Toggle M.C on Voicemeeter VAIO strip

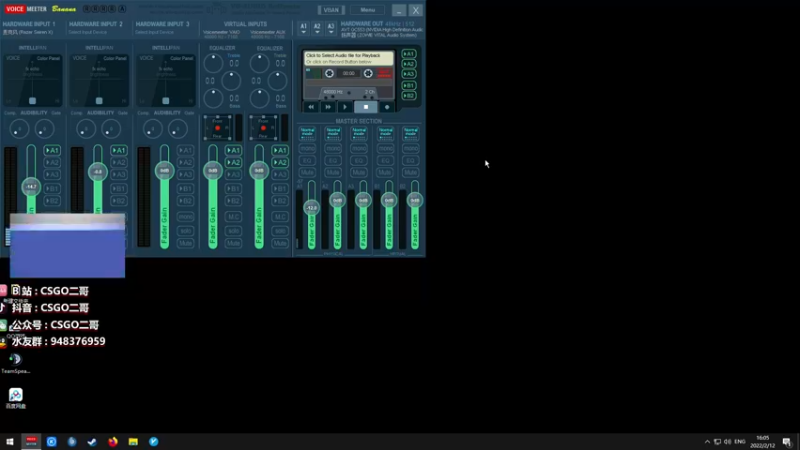[233, 217]
